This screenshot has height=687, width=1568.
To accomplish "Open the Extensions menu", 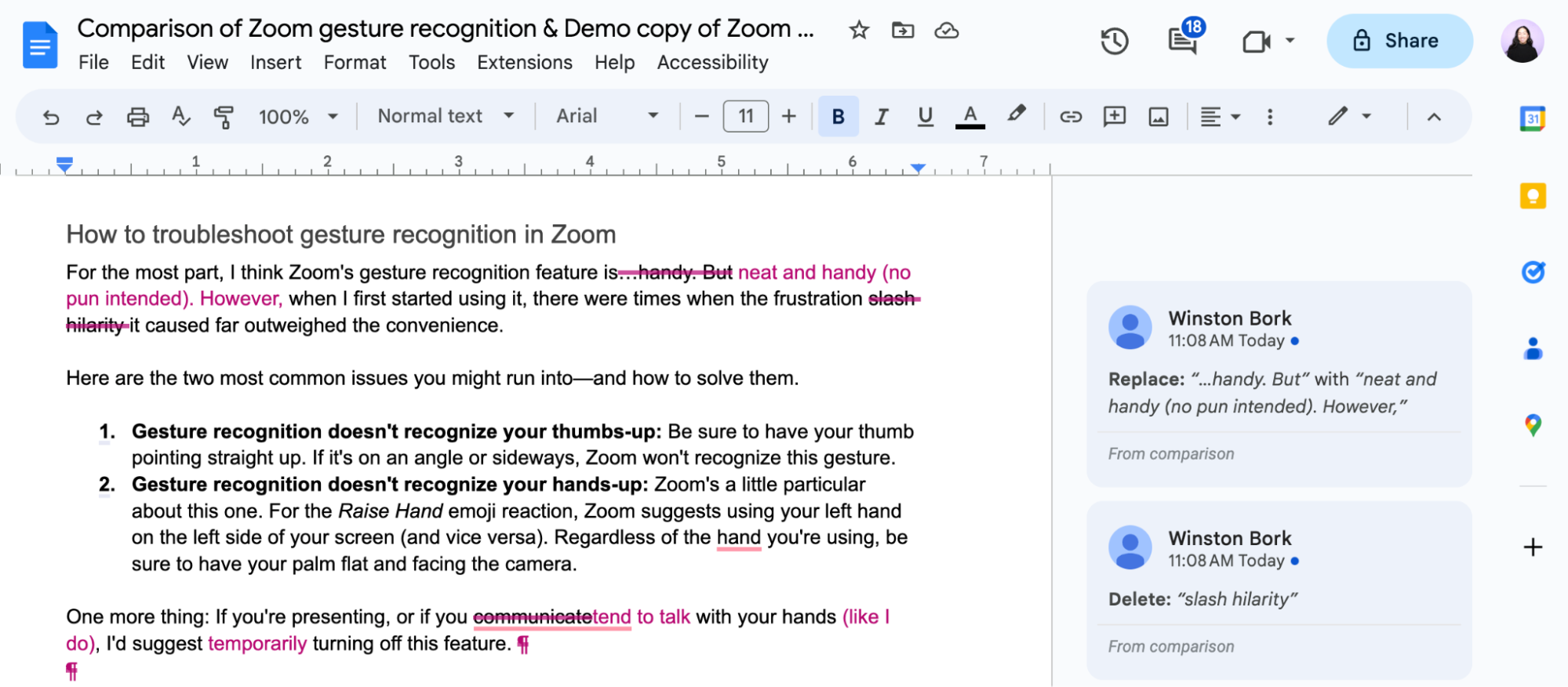I will pos(524,62).
